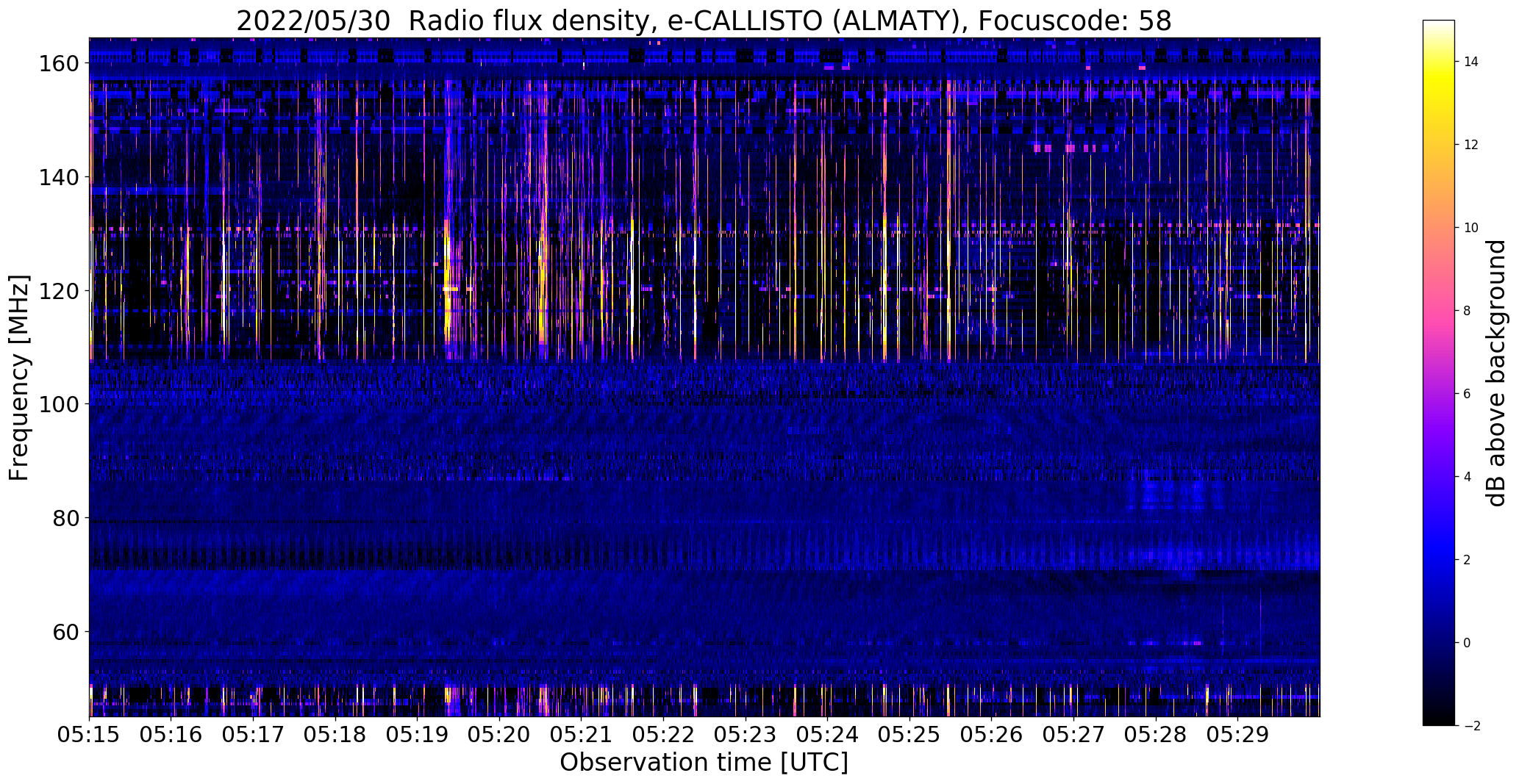Viewport: 1519px width, 784px height.
Task: Click the 120 frequency tick label
Action: click(x=58, y=291)
